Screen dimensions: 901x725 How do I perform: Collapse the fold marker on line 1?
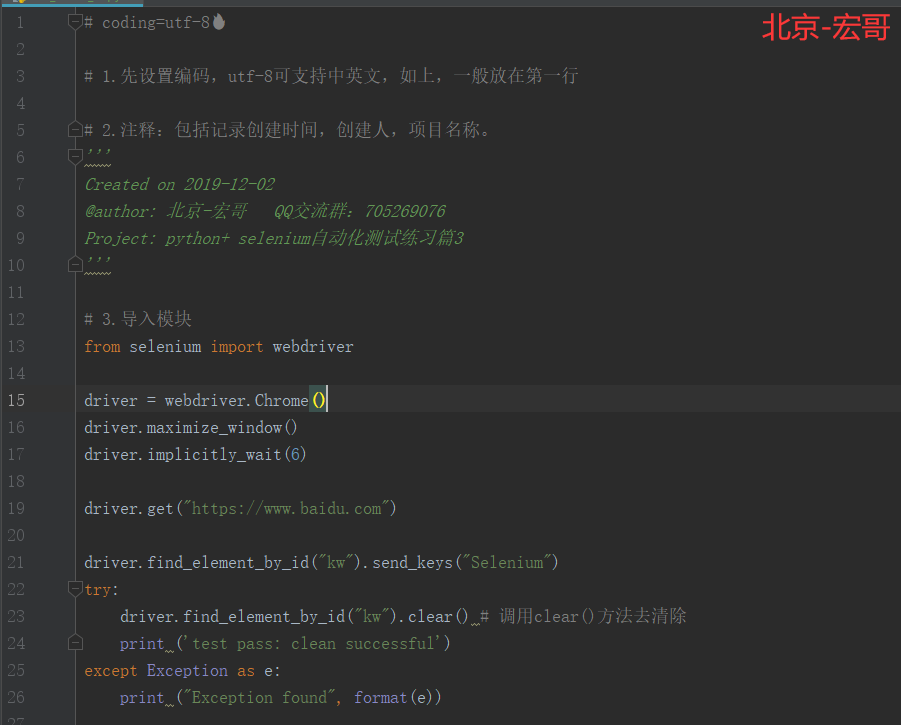point(75,22)
